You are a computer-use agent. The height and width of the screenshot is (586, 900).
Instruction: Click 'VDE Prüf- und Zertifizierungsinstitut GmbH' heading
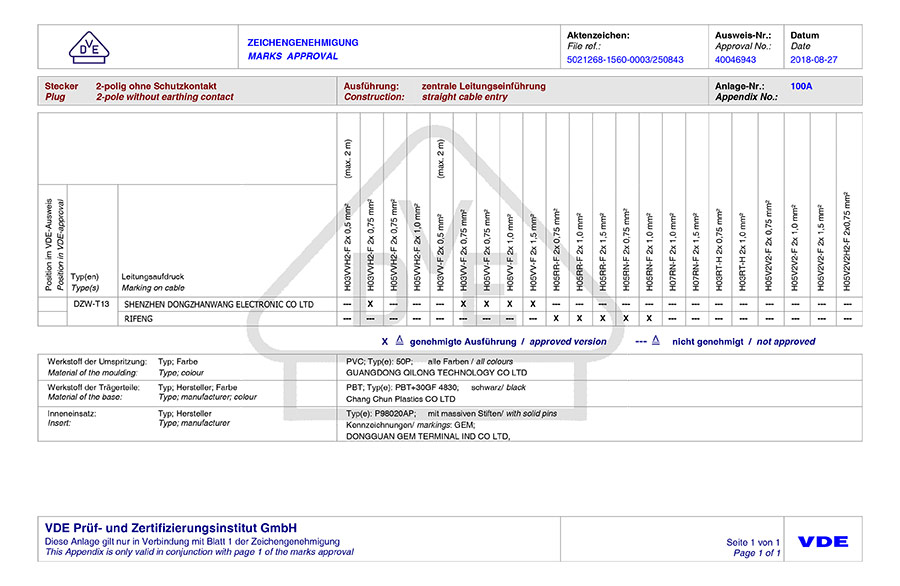tap(171, 528)
